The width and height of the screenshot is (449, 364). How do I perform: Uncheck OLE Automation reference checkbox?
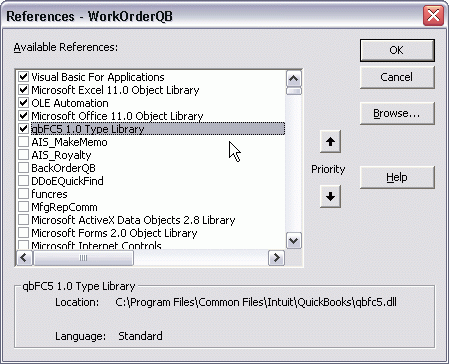point(23,103)
